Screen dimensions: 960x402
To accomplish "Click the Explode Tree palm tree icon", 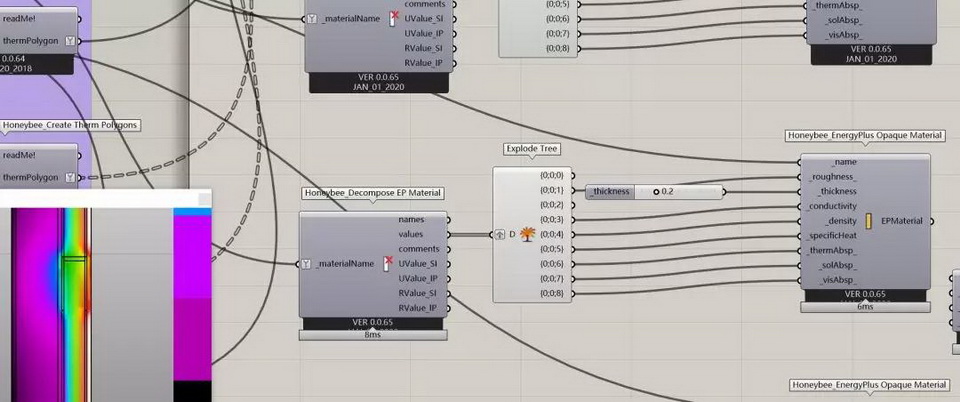I will tap(528, 234).
